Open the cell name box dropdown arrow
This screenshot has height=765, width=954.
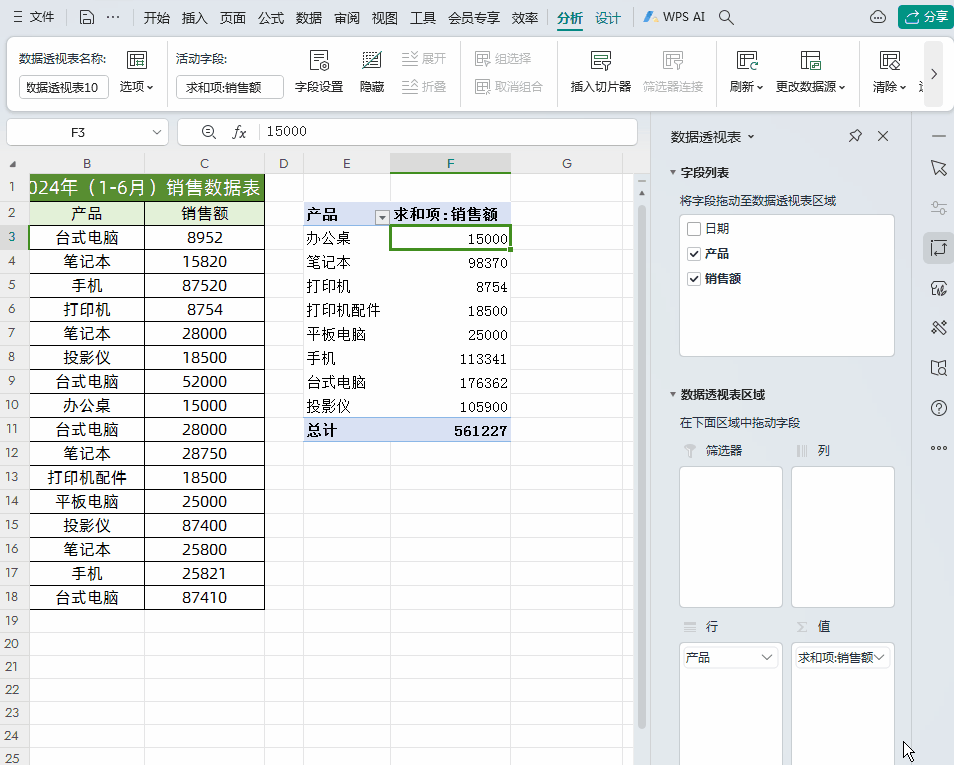tap(156, 132)
